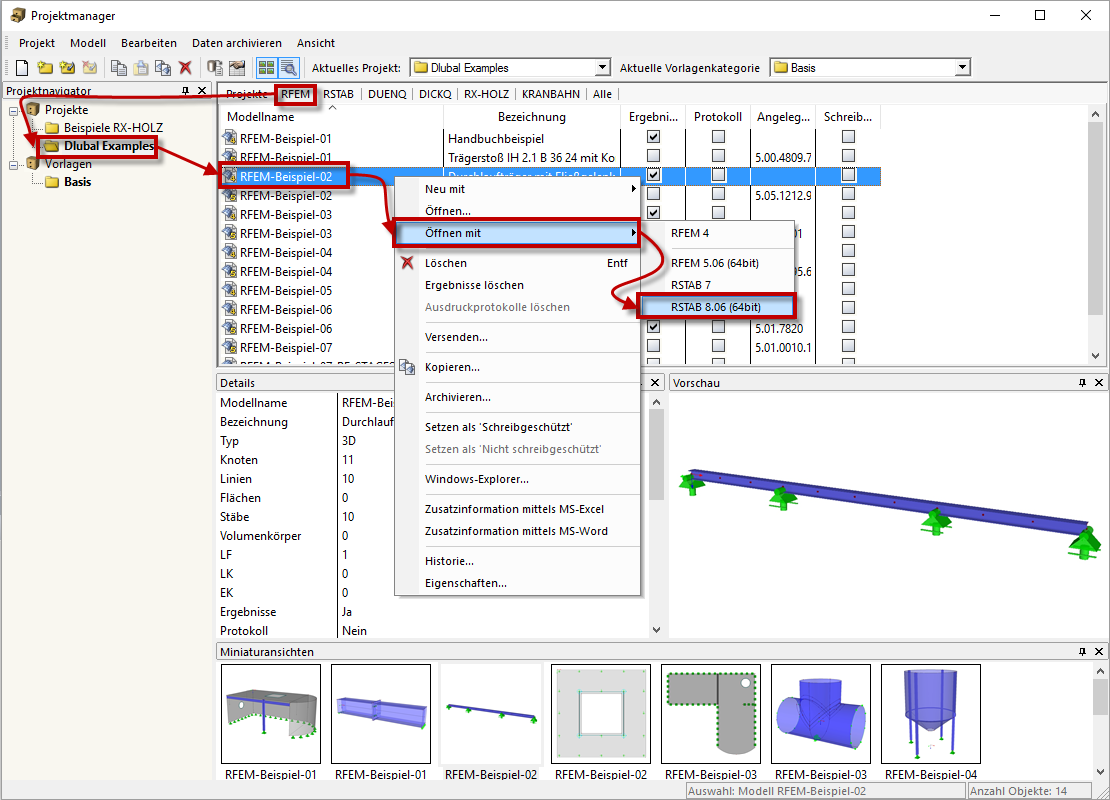Click Miniaturansichten scroll down arrow

coord(1100,772)
